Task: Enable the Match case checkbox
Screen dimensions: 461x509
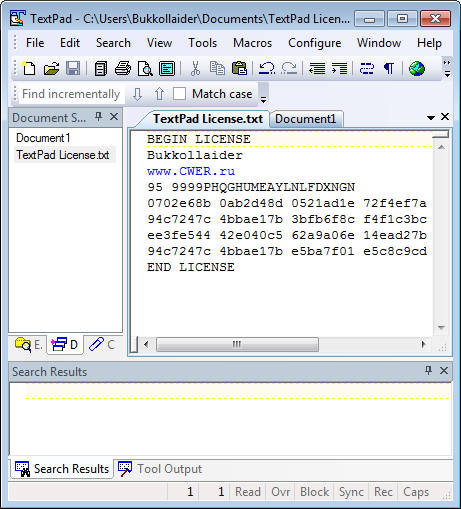Action: click(x=179, y=94)
